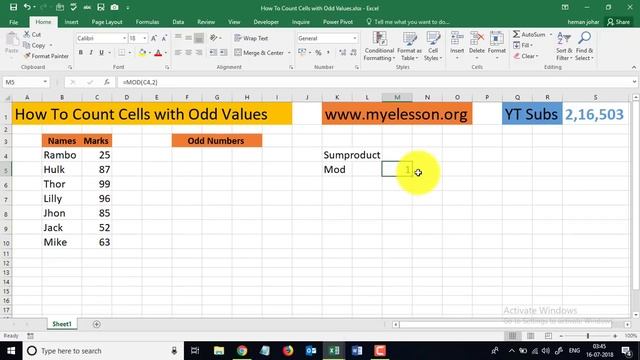Open Find & Select magnifier menu
The image size is (640, 360).
click(584, 46)
